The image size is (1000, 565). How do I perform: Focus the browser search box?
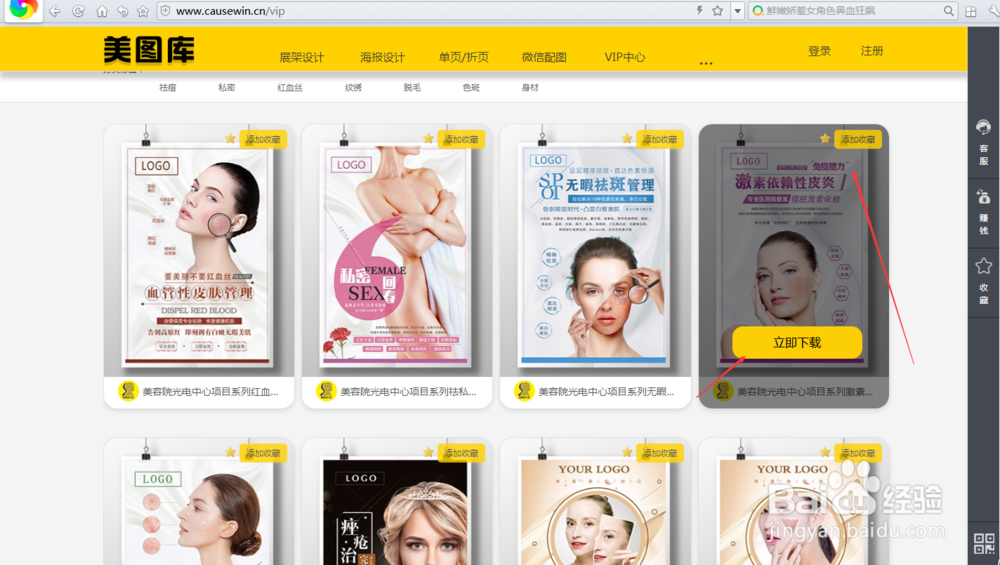tap(851, 10)
